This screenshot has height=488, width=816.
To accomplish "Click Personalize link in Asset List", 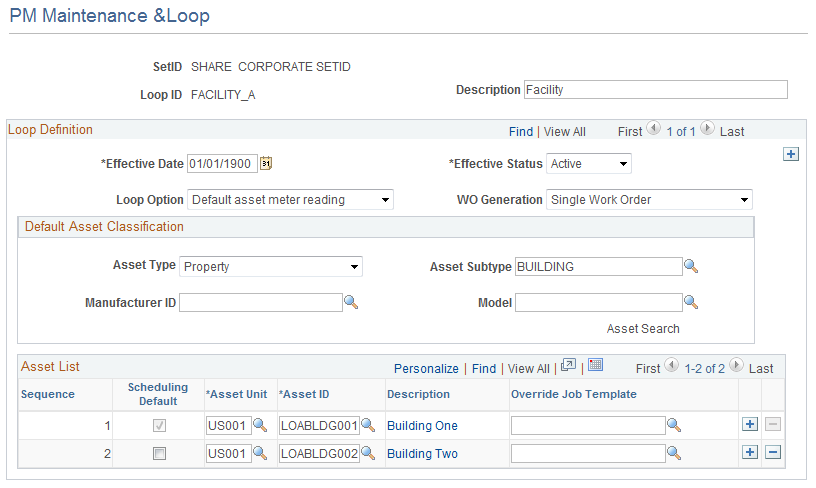I will pos(426,368).
